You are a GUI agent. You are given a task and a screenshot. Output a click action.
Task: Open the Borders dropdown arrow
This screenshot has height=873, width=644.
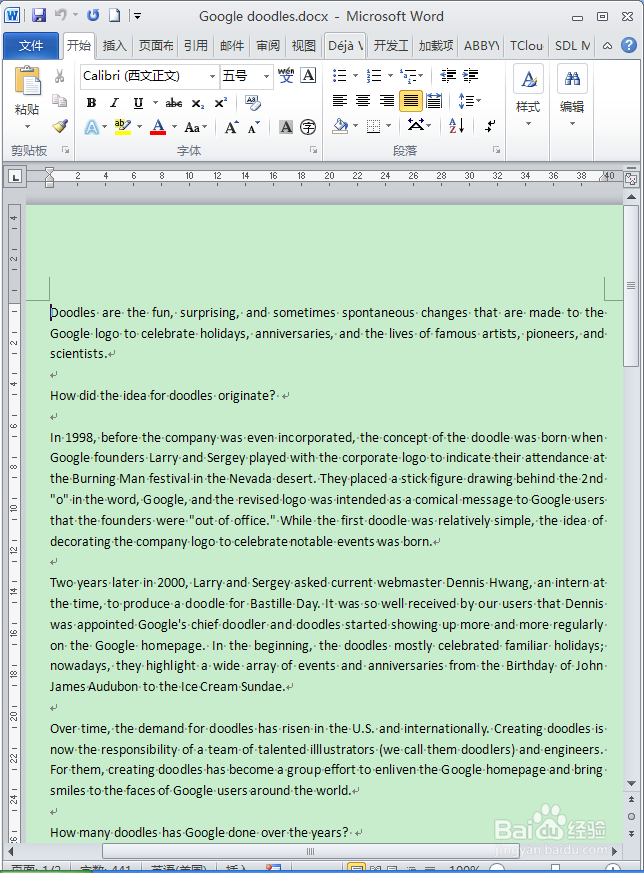pyautogui.click(x=389, y=126)
